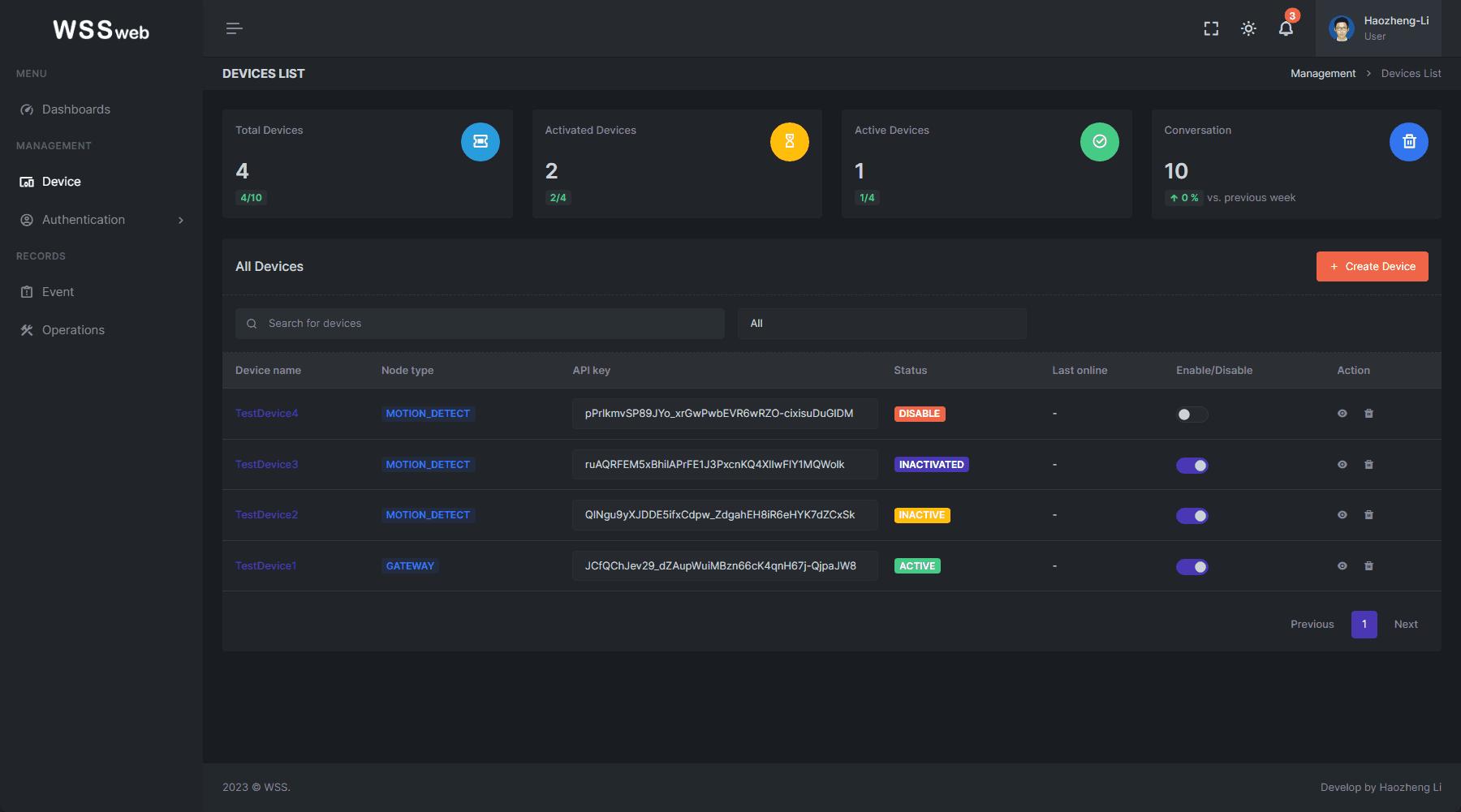Open the TestDevice3 link
1461x812 pixels.
tap(266, 465)
